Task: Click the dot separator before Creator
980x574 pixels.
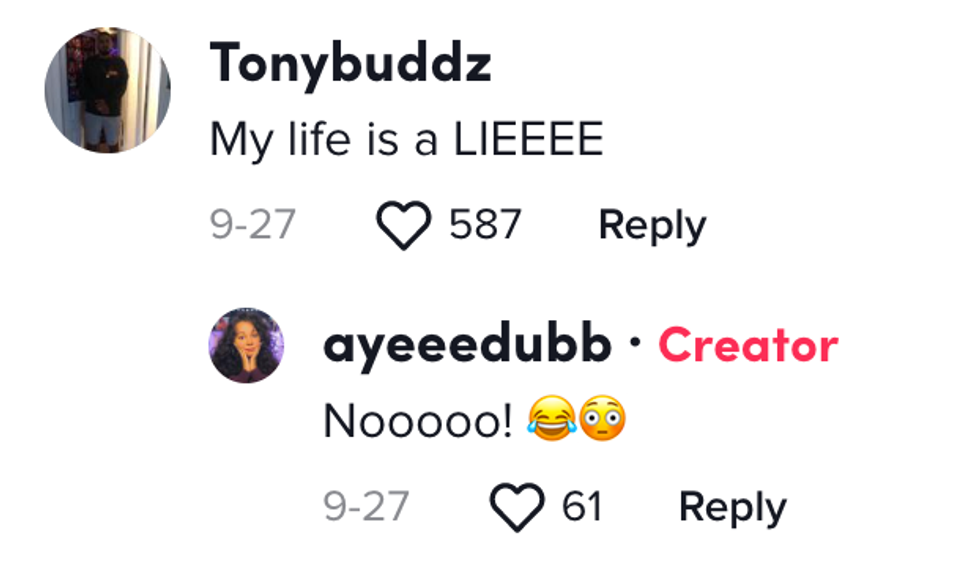Action: click(x=634, y=344)
